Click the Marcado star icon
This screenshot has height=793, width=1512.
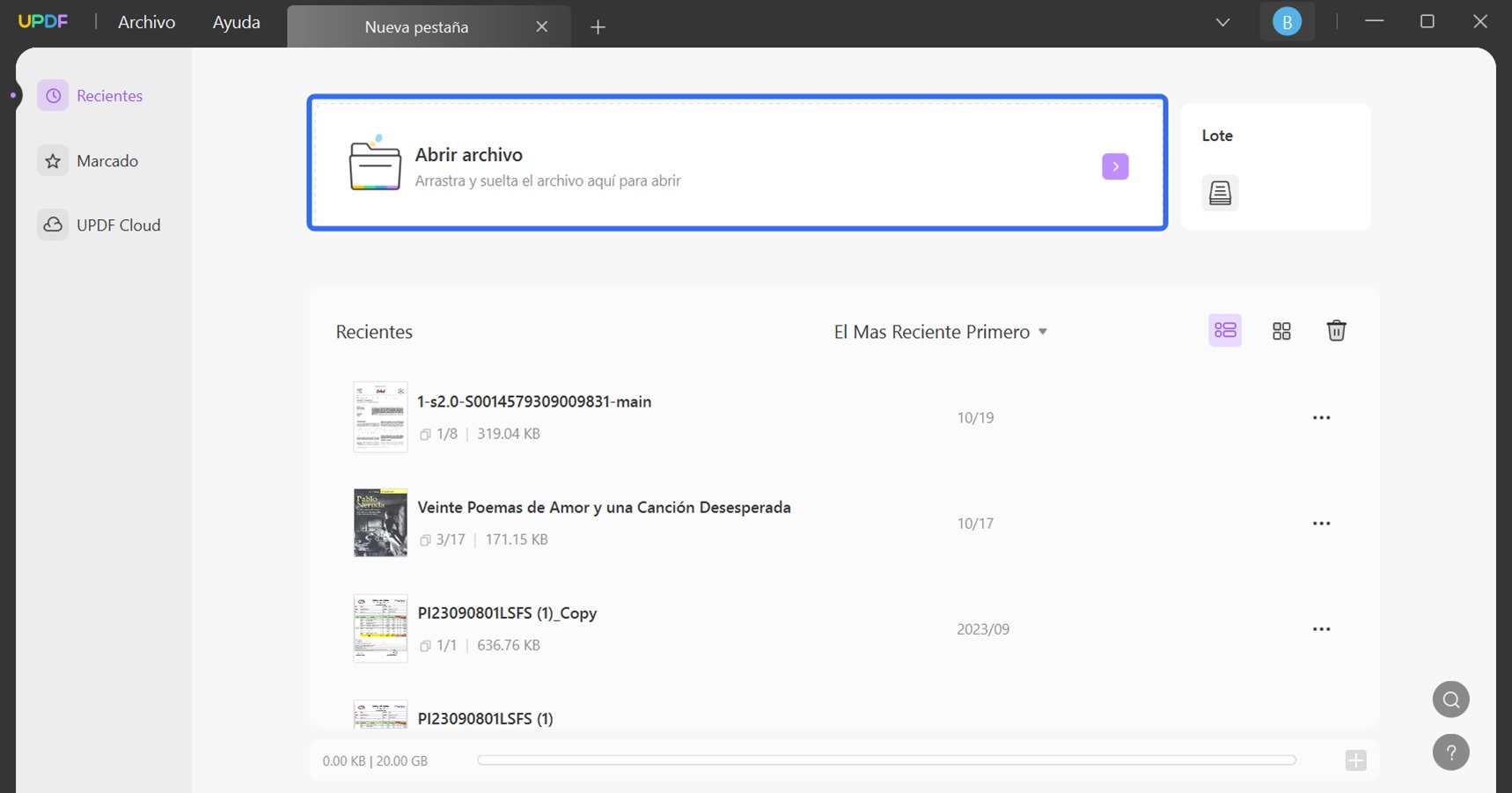click(x=53, y=161)
